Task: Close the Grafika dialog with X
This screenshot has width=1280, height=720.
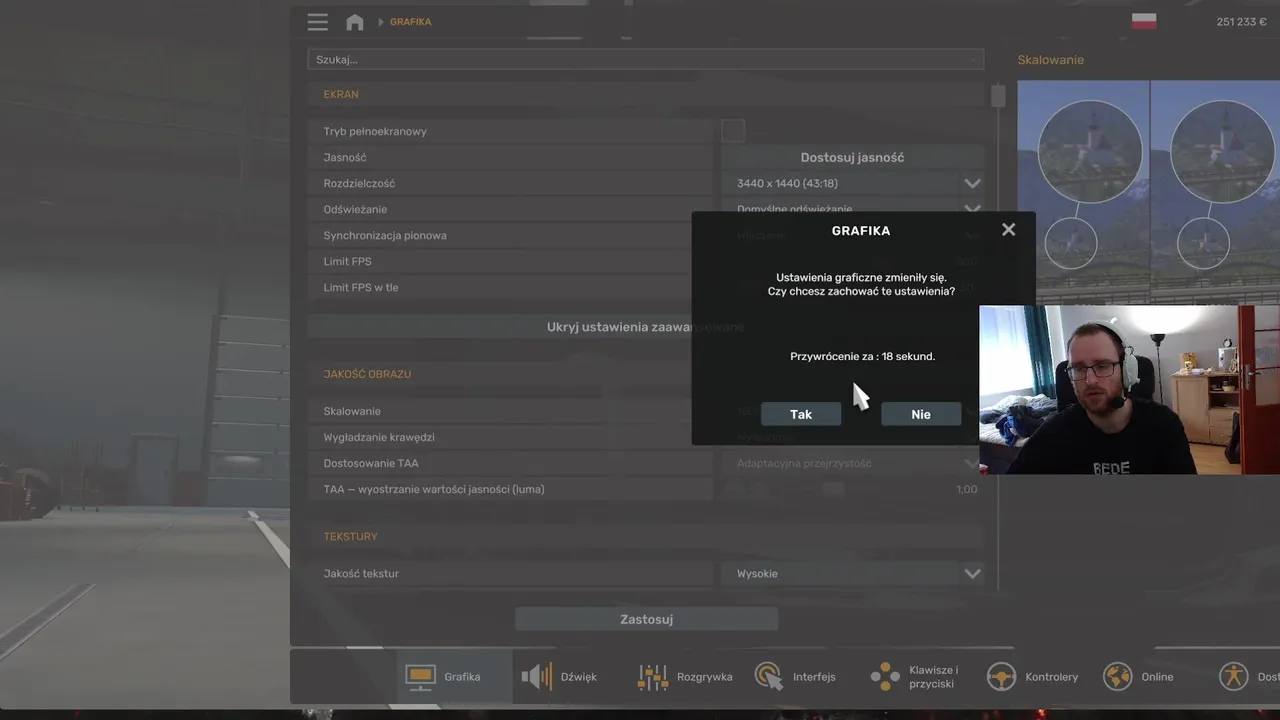Action: (x=1008, y=229)
